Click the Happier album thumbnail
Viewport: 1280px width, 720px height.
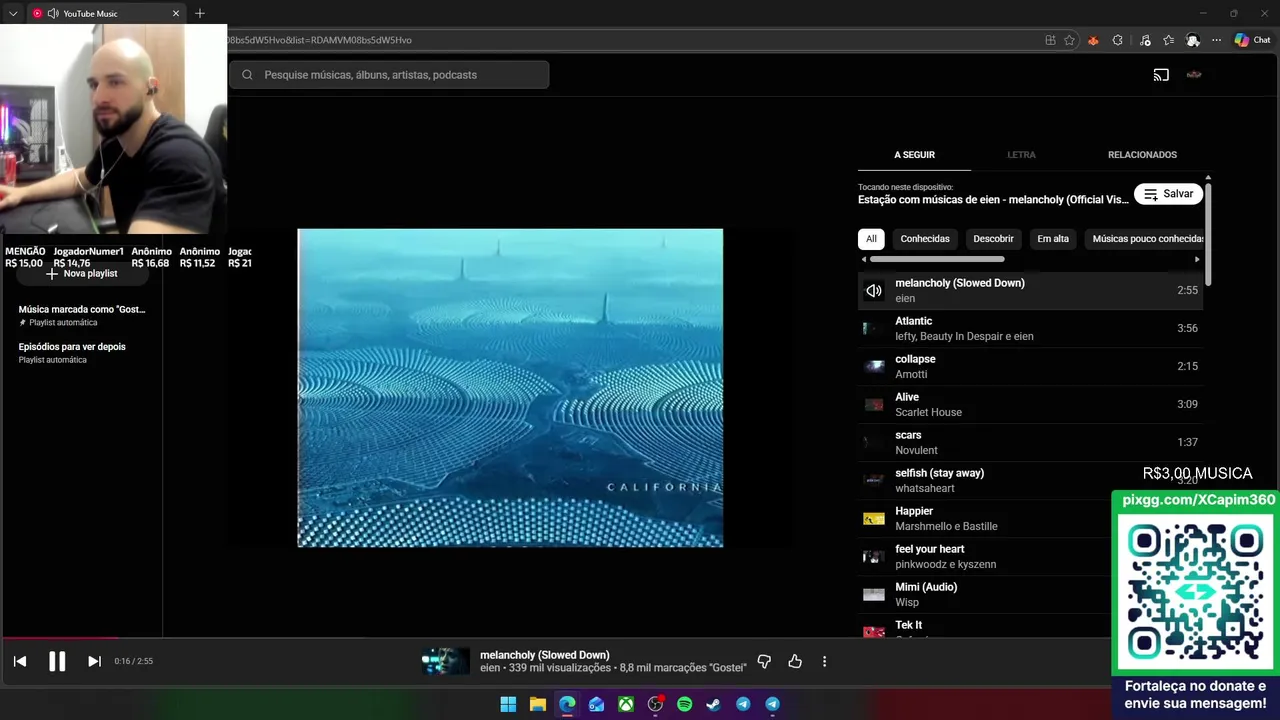pyautogui.click(x=874, y=519)
